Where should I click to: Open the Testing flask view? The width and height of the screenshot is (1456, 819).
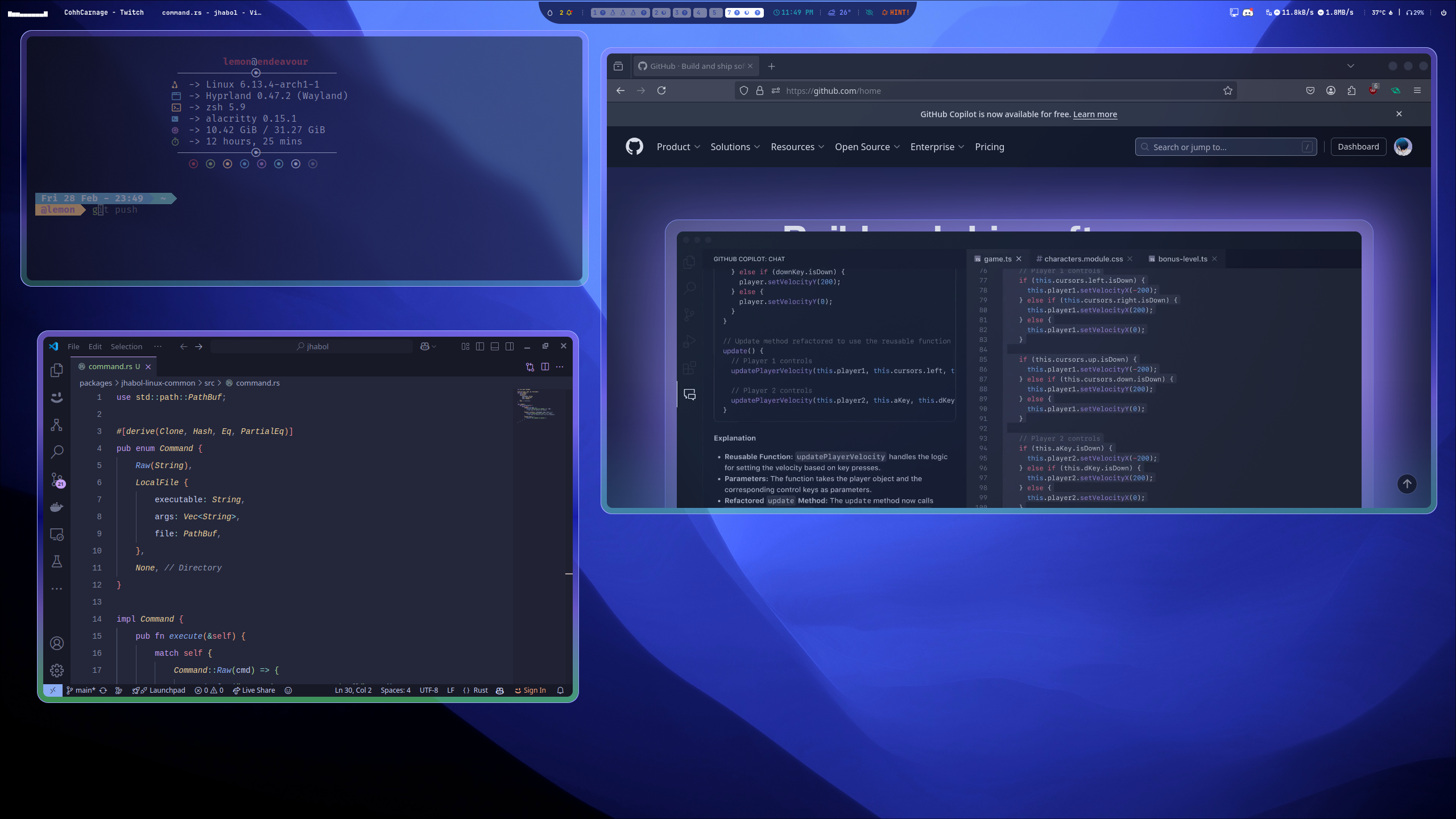tap(56, 561)
